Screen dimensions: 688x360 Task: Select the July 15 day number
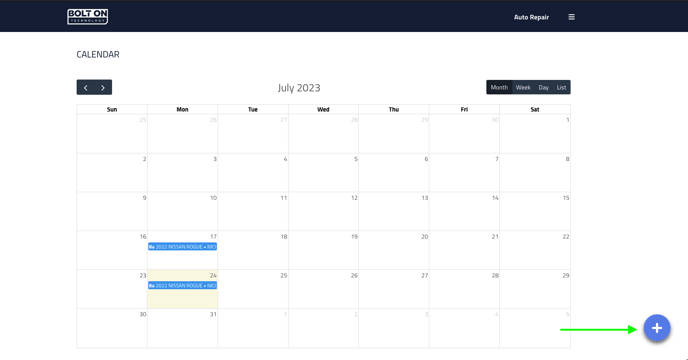pyautogui.click(x=566, y=198)
